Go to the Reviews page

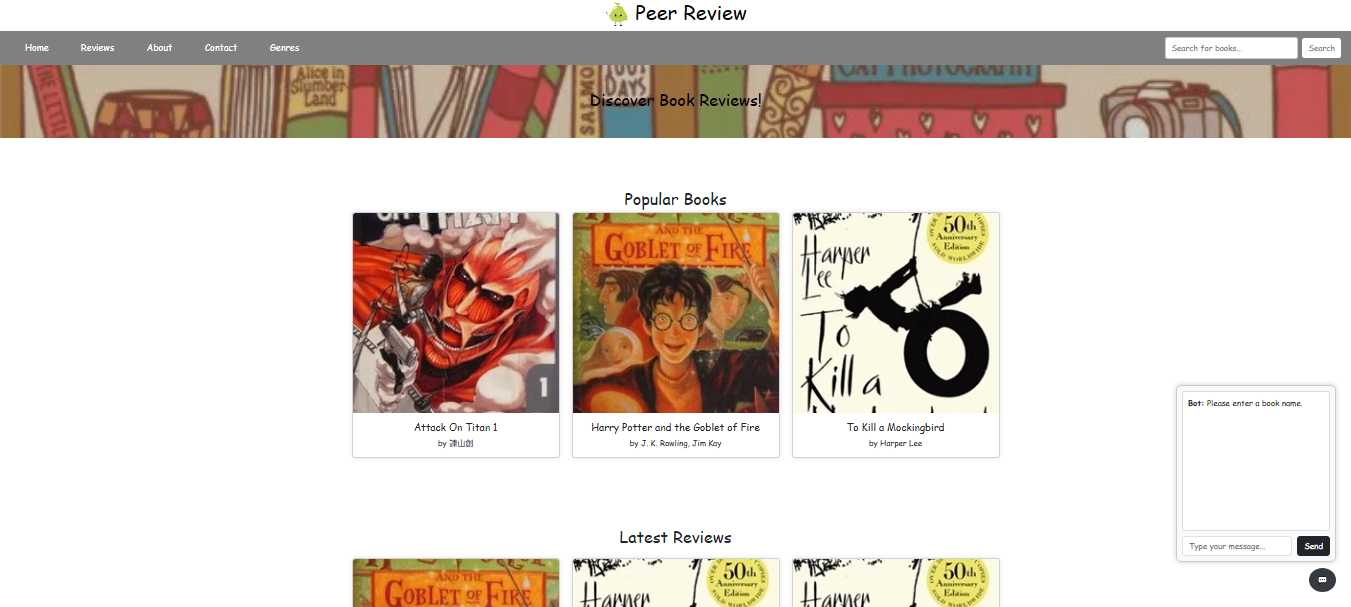click(97, 48)
